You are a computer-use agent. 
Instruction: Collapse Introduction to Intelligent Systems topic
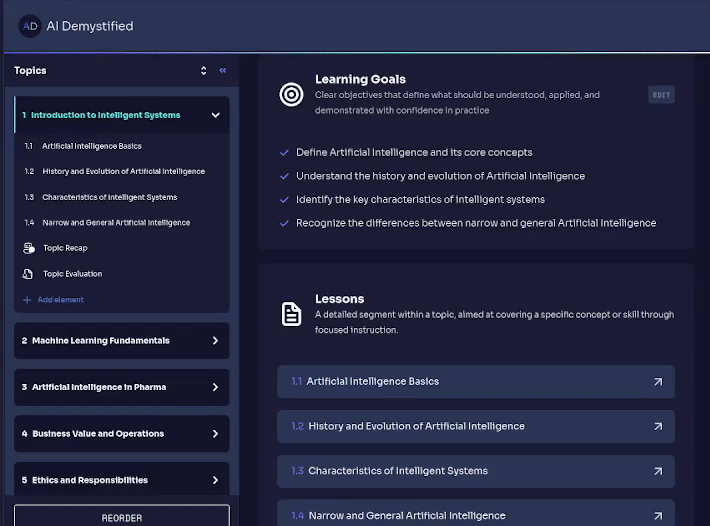click(215, 115)
